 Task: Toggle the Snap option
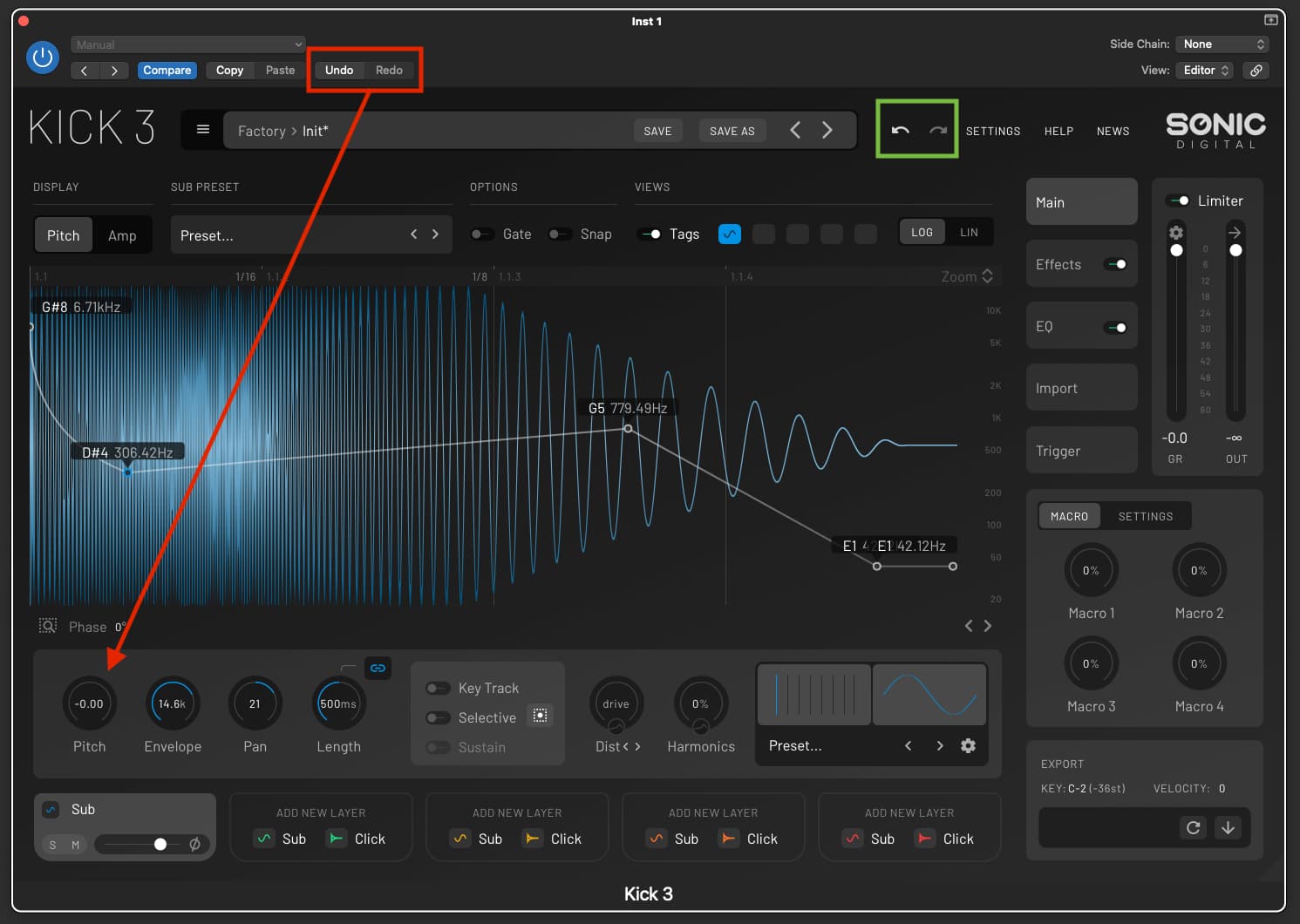coord(559,234)
